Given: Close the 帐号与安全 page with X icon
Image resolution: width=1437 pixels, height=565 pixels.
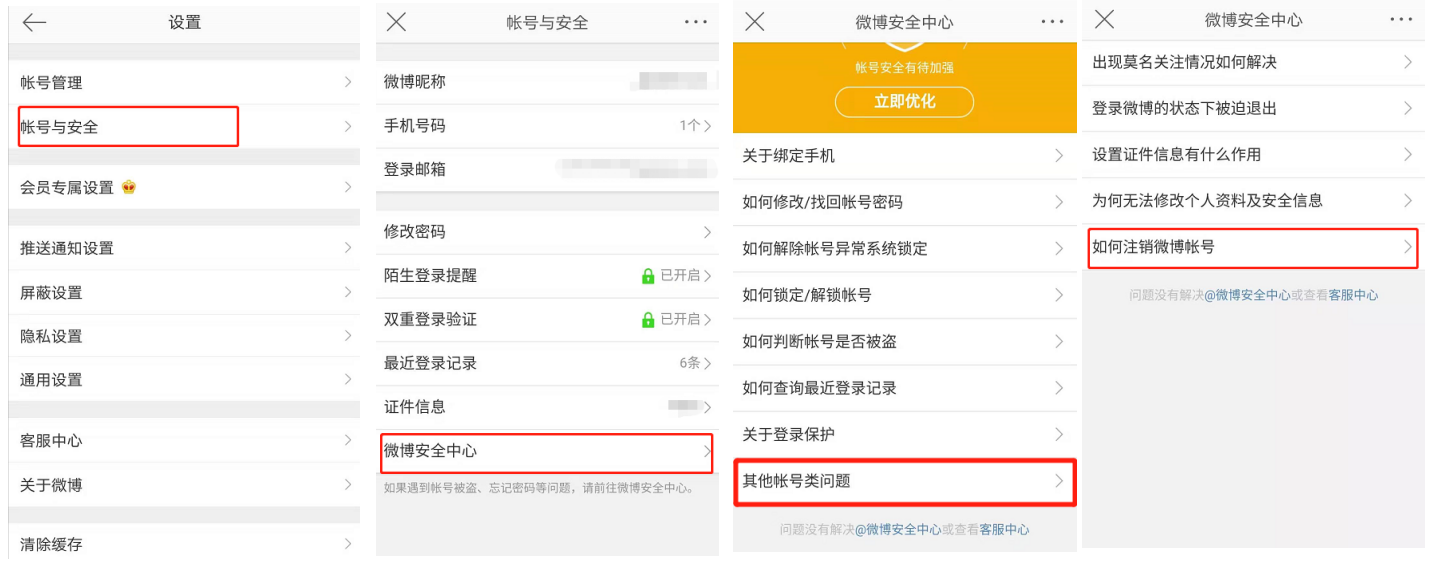Looking at the screenshot, I should 396,23.
